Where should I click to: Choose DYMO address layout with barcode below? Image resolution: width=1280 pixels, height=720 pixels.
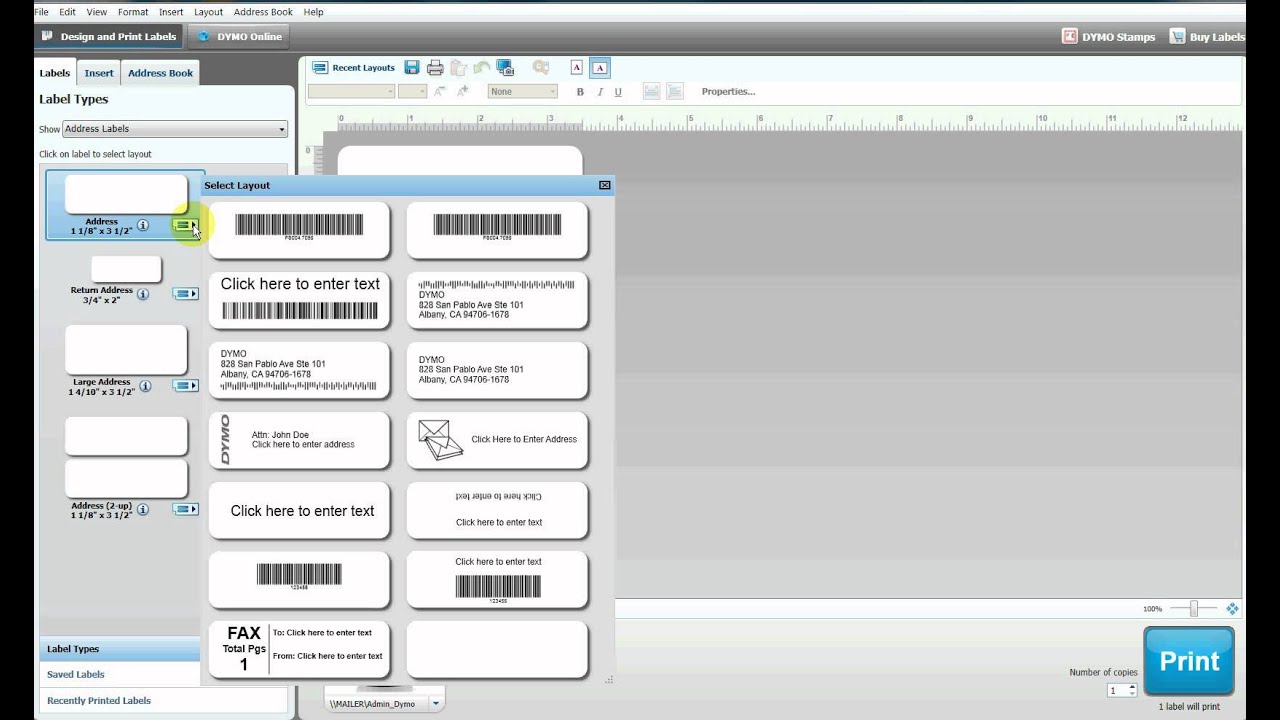coord(299,369)
